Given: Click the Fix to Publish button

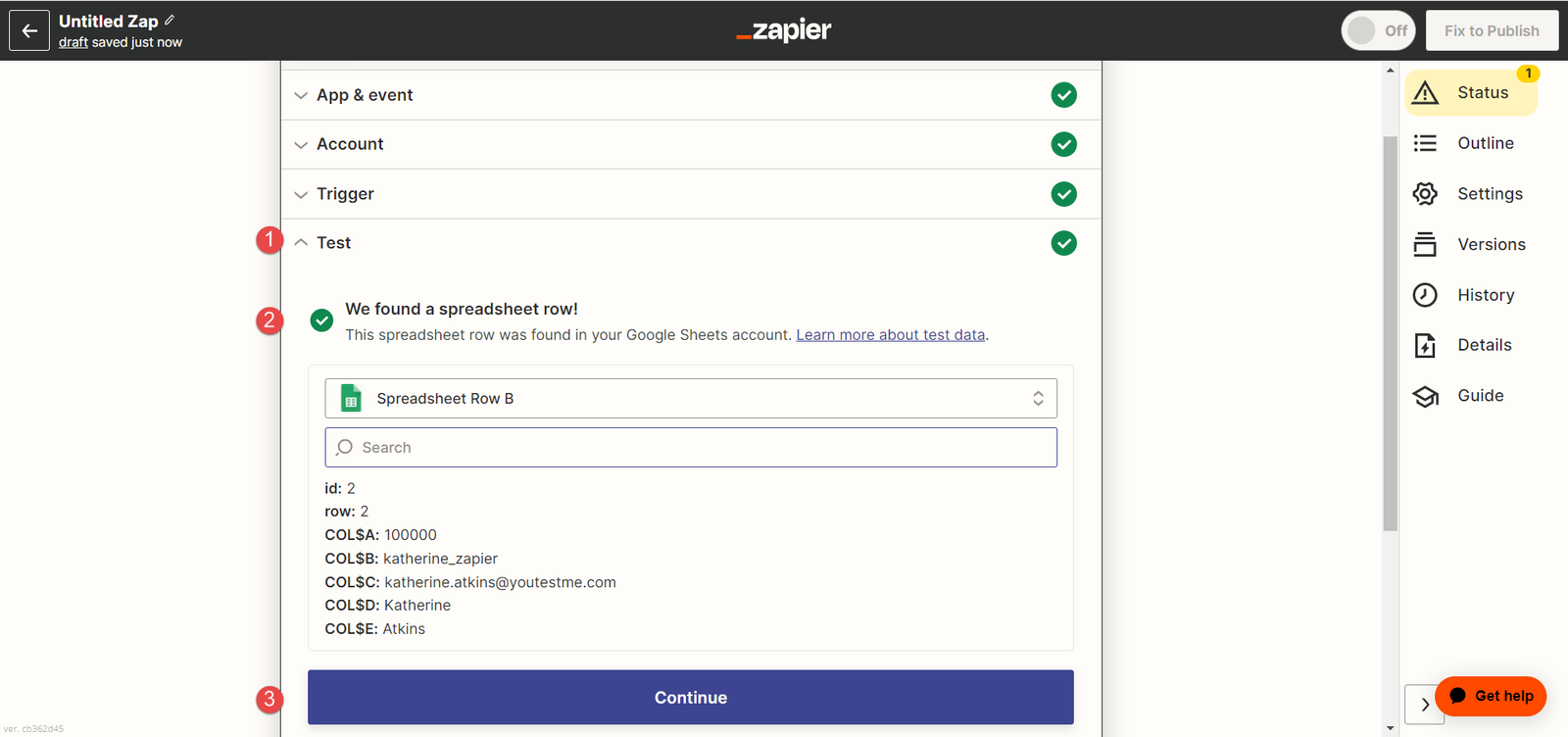Looking at the screenshot, I should pos(1492,30).
